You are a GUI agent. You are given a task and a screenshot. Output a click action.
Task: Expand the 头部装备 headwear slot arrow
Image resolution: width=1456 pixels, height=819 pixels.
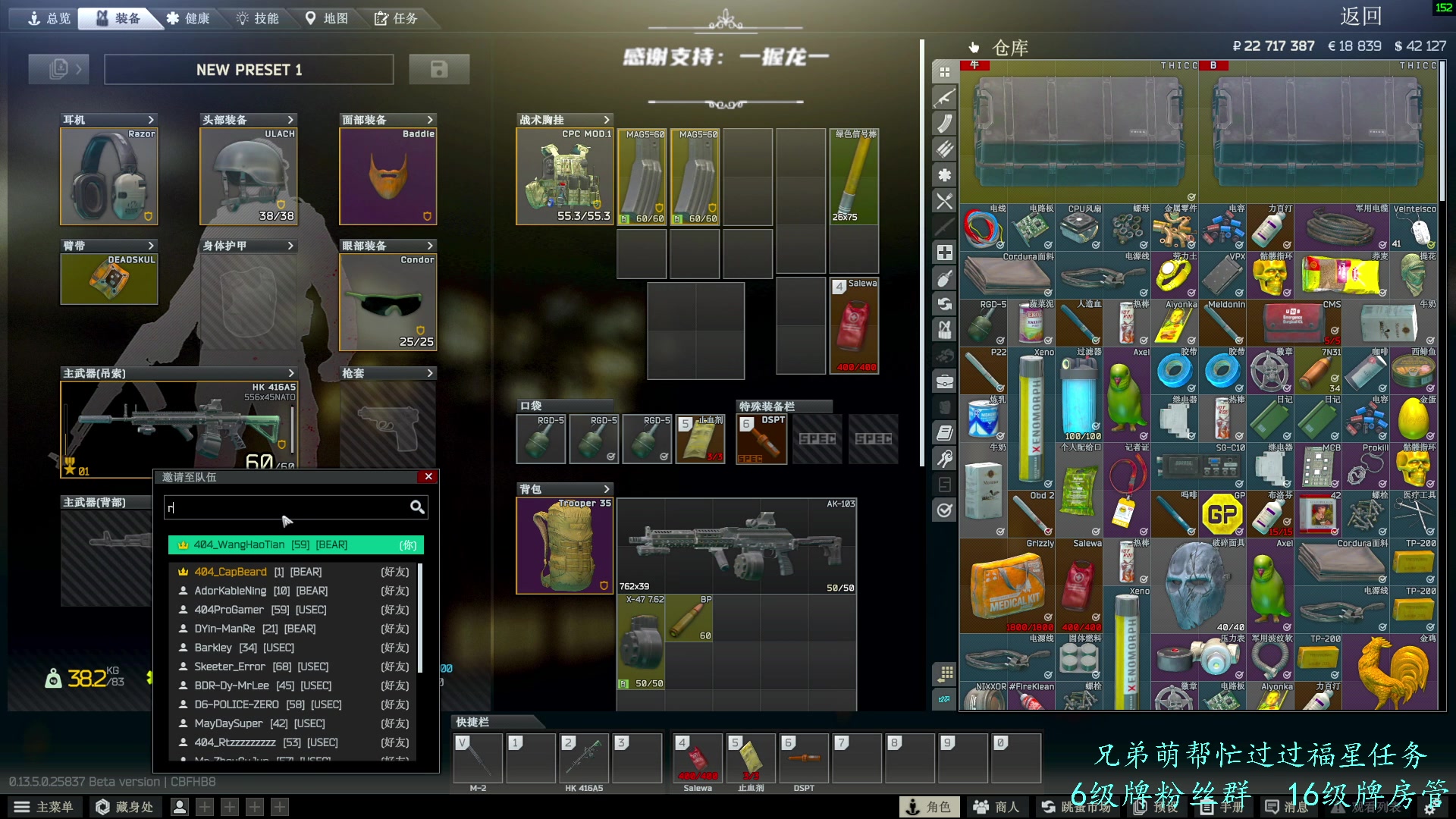pos(290,120)
